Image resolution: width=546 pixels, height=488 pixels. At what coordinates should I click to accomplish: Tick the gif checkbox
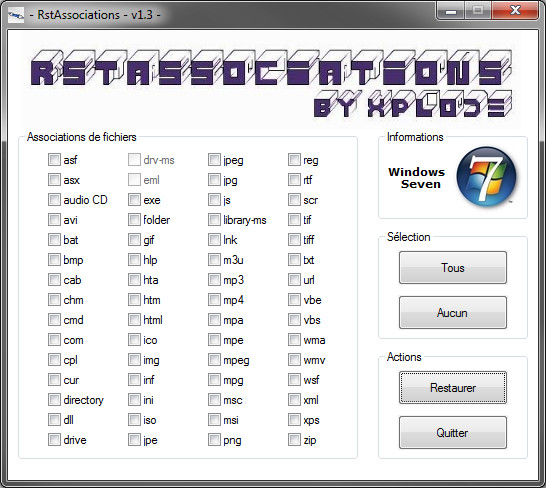134,240
